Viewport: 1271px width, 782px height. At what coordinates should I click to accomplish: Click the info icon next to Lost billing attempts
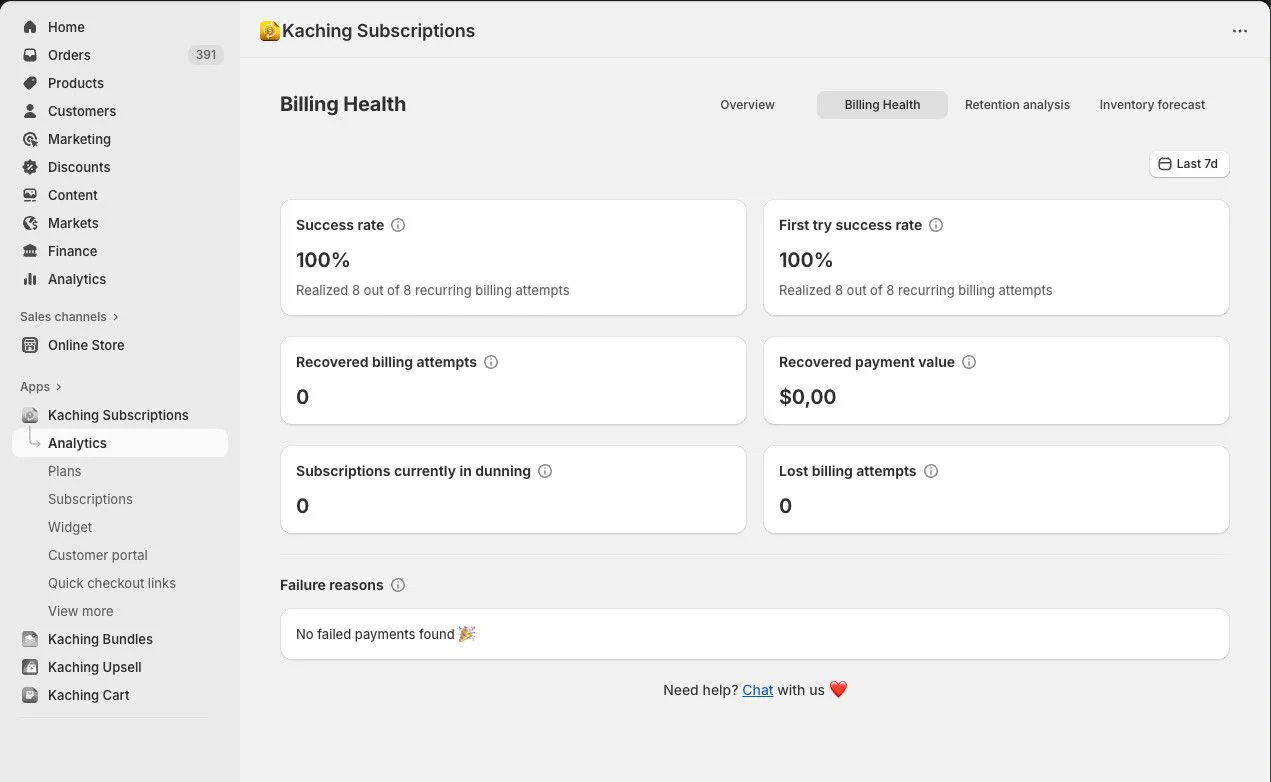coord(931,471)
